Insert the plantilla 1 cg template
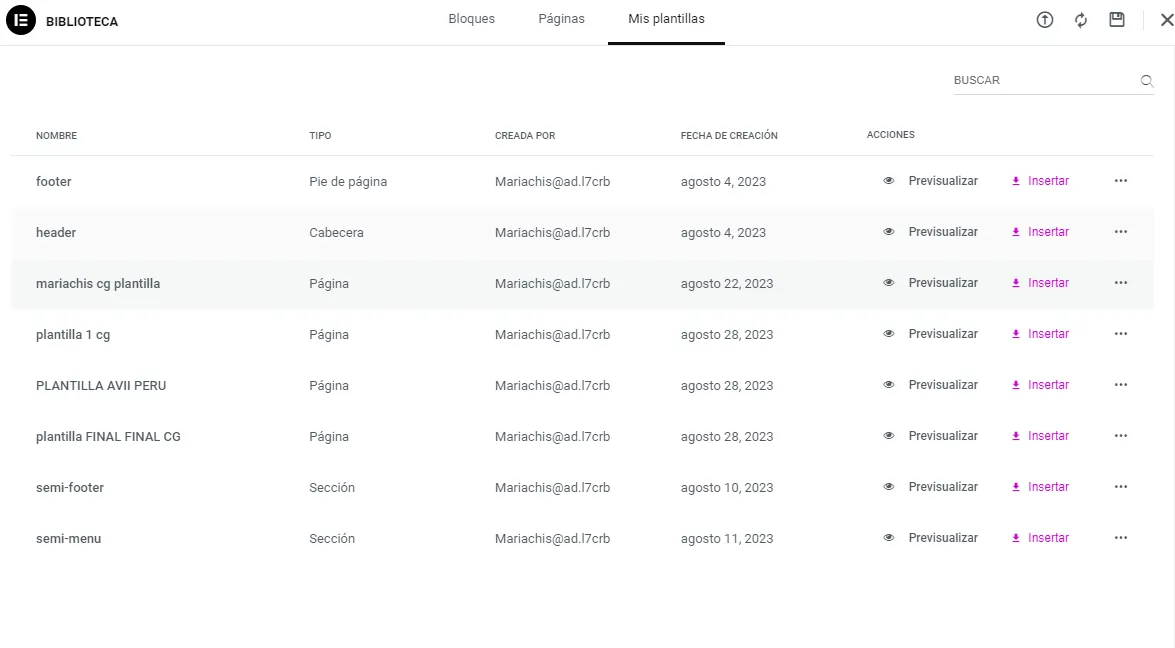The height and width of the screenshot is (648, 1175). 1040,333
